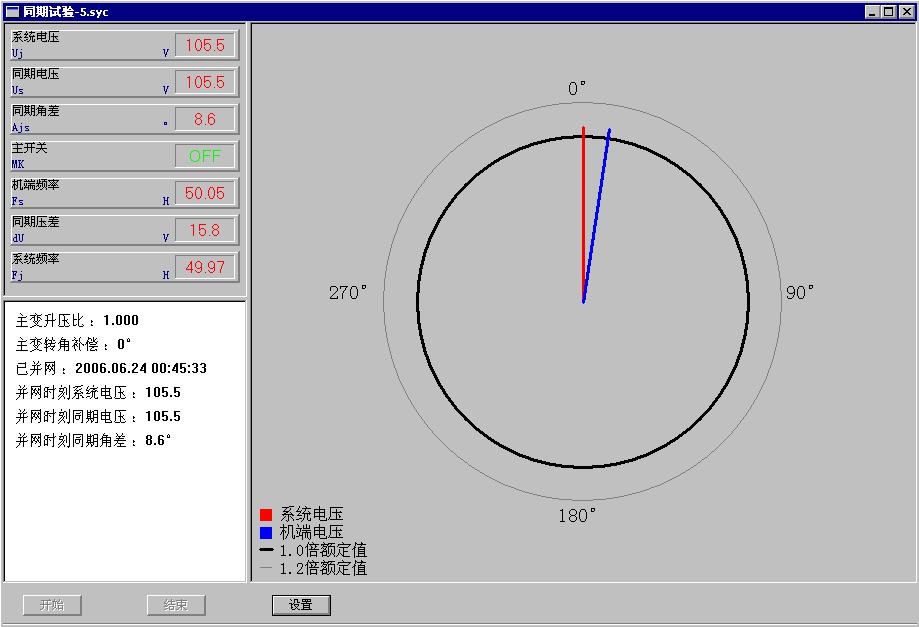
Task: Click the 系统频率 Fj value 49.97
Action: coord(205,267)
